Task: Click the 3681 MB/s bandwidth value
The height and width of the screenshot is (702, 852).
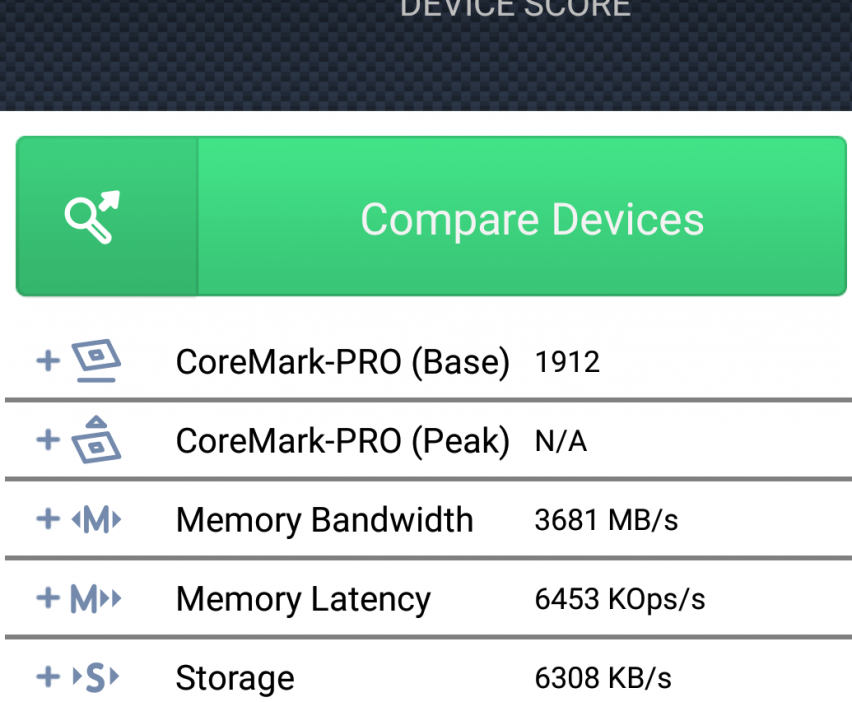Action: pyautogui.click(x=606, y=520)
